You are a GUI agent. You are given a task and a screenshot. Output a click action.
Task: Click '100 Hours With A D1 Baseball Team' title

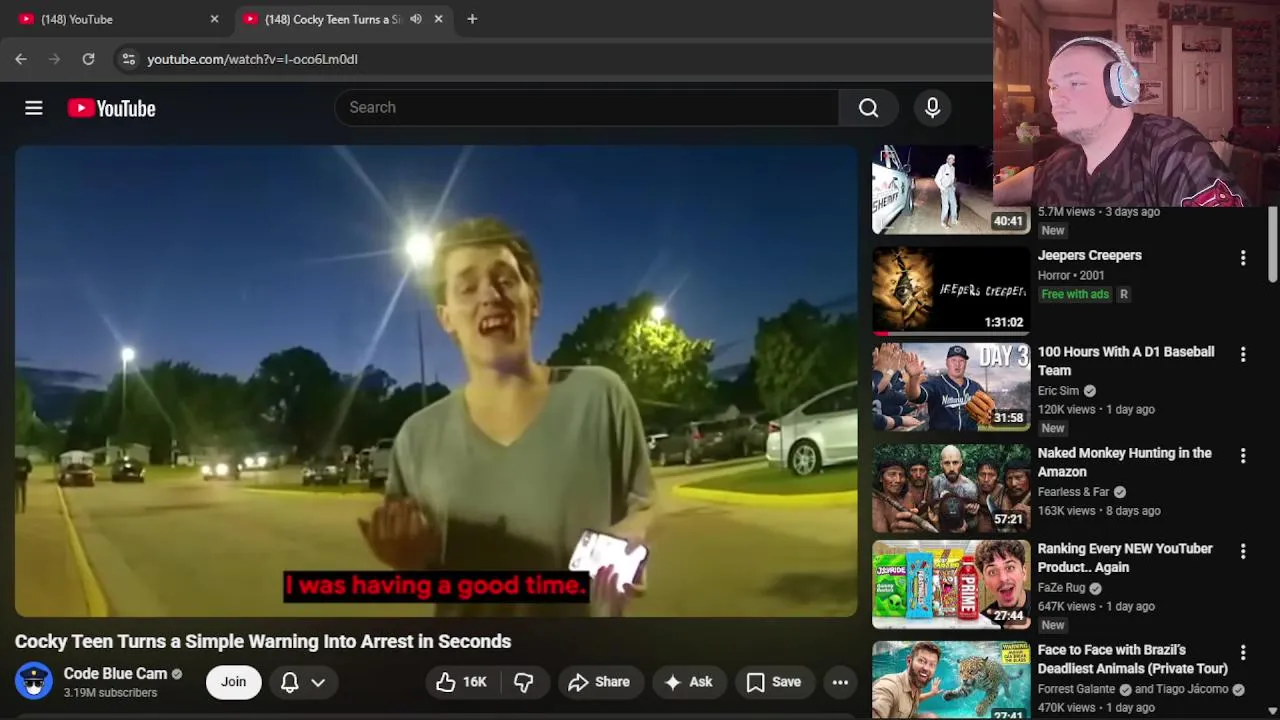point(1126,361)
